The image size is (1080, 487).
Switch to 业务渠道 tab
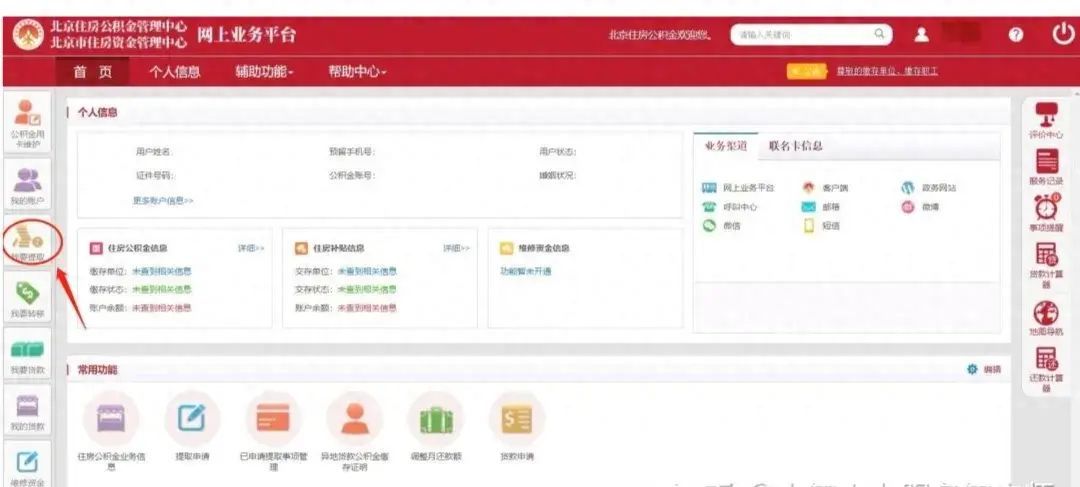point(725,146)
